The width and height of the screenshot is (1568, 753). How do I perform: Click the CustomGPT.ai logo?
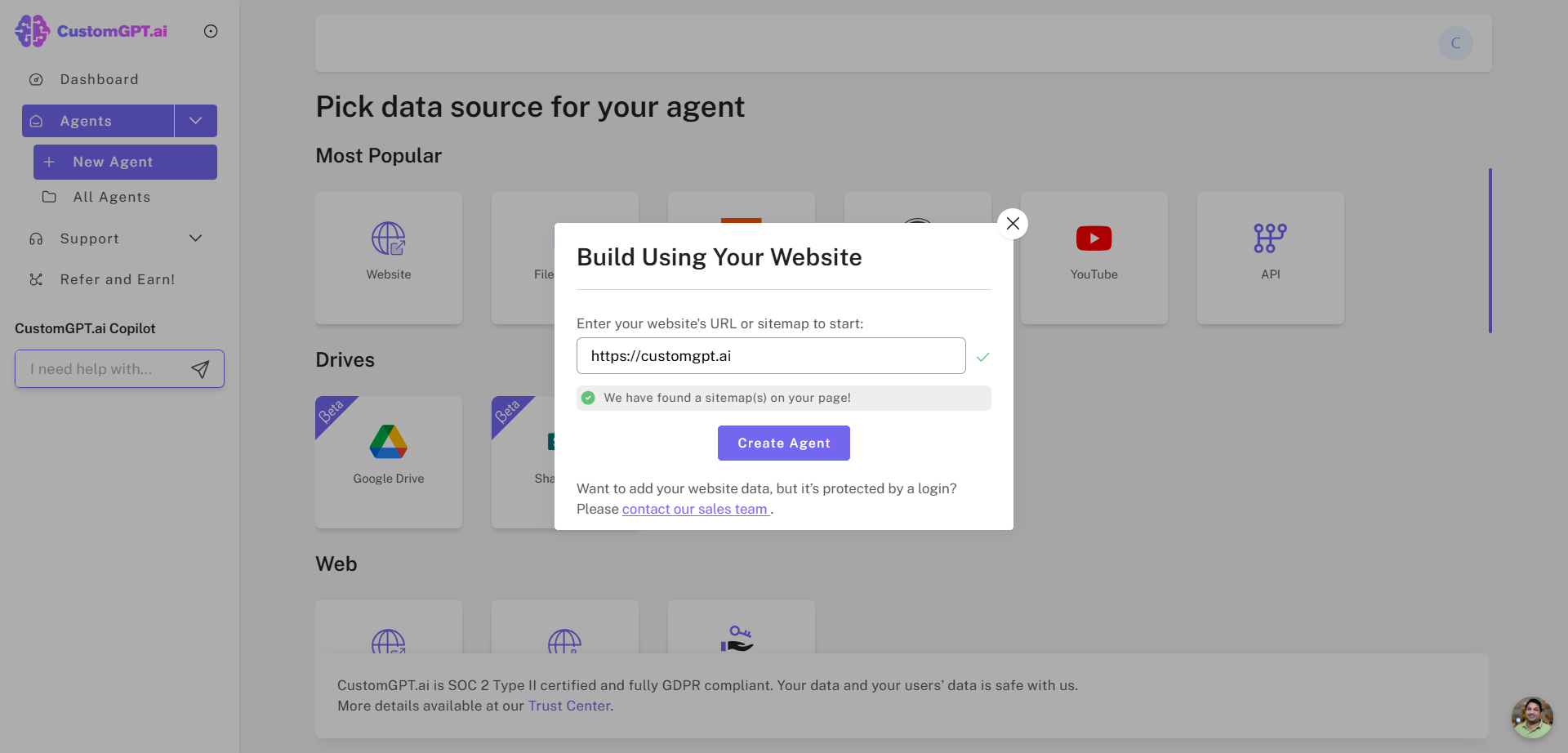click(x=91, y=31)
